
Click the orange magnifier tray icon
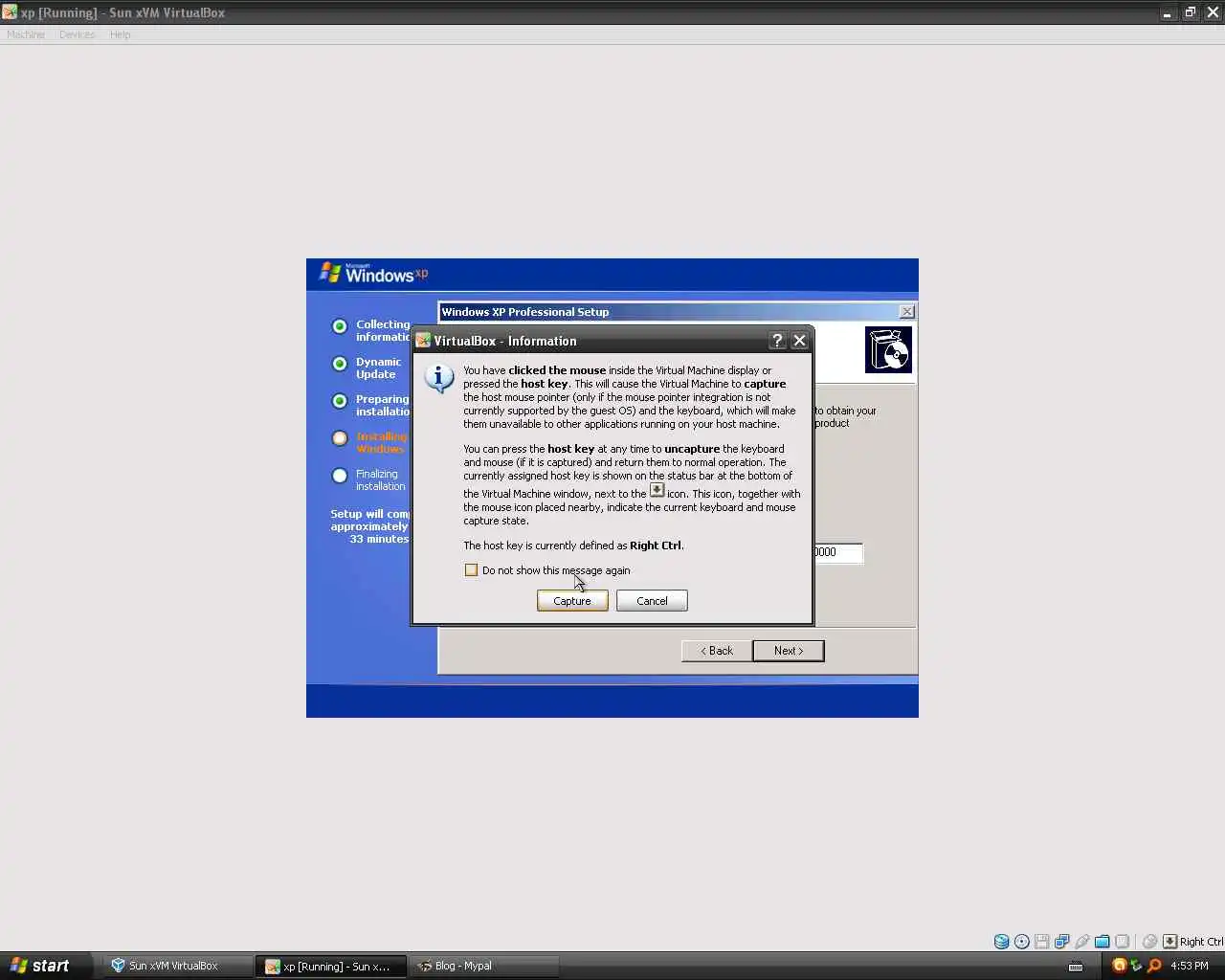tap(1154, 966)
